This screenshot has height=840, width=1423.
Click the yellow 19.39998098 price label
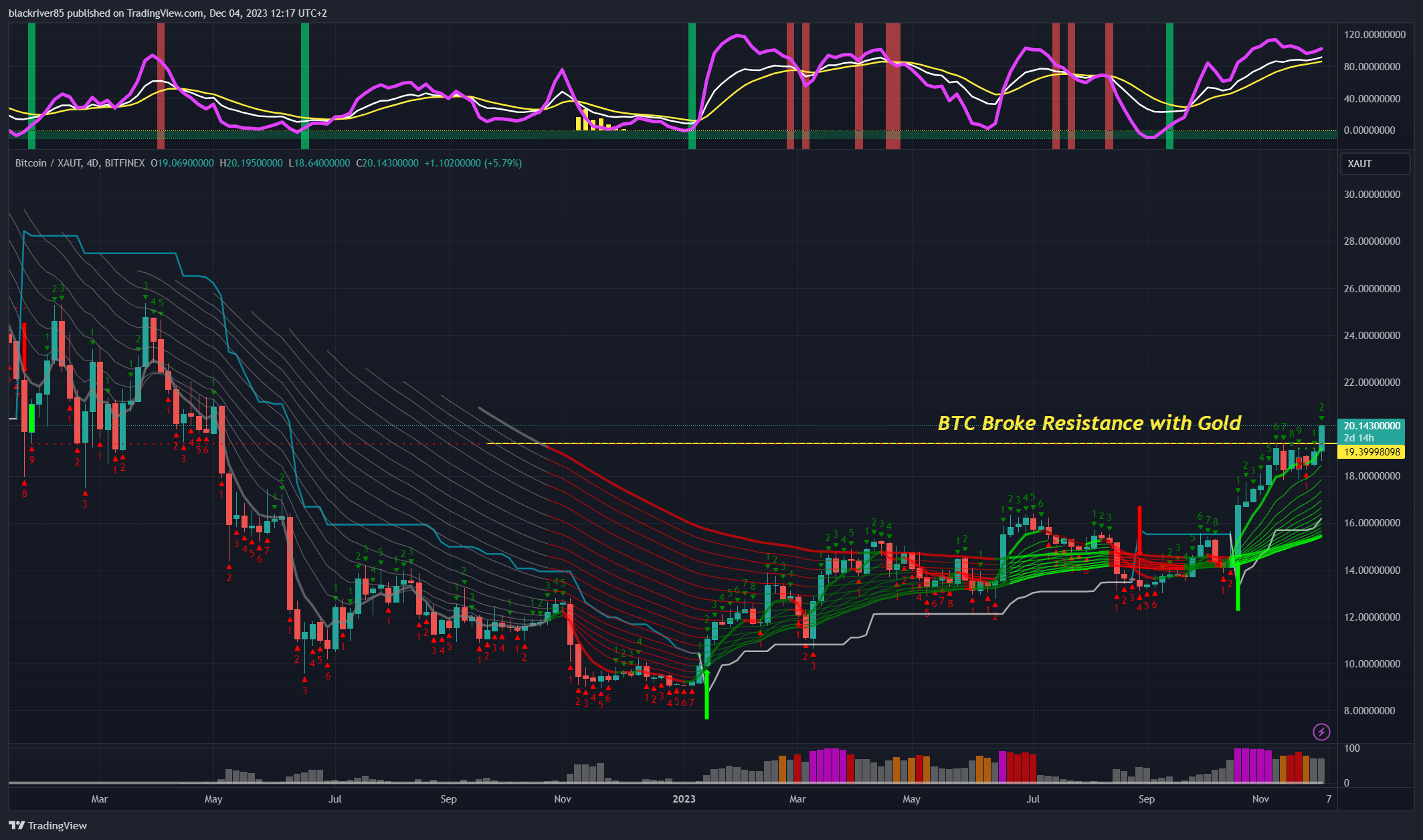point(1371,452)
